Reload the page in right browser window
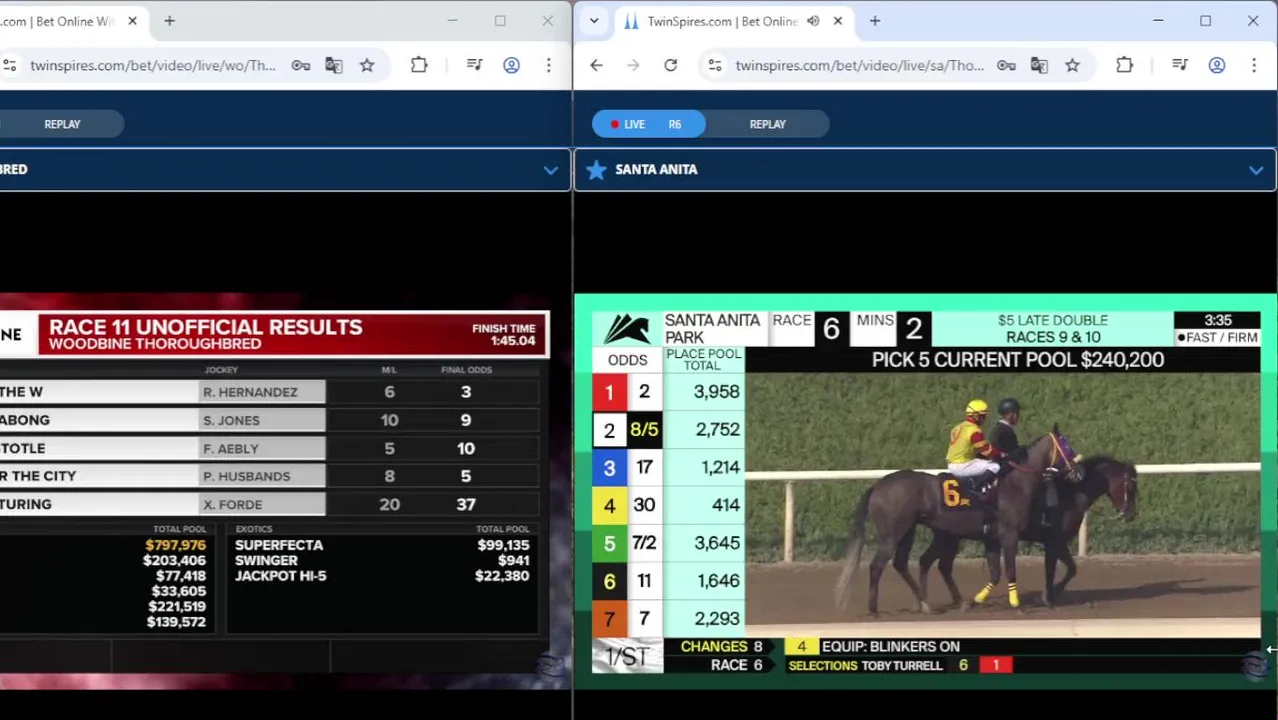The height and width of the screenshot is (720, 1278). [x=670, y=66]
